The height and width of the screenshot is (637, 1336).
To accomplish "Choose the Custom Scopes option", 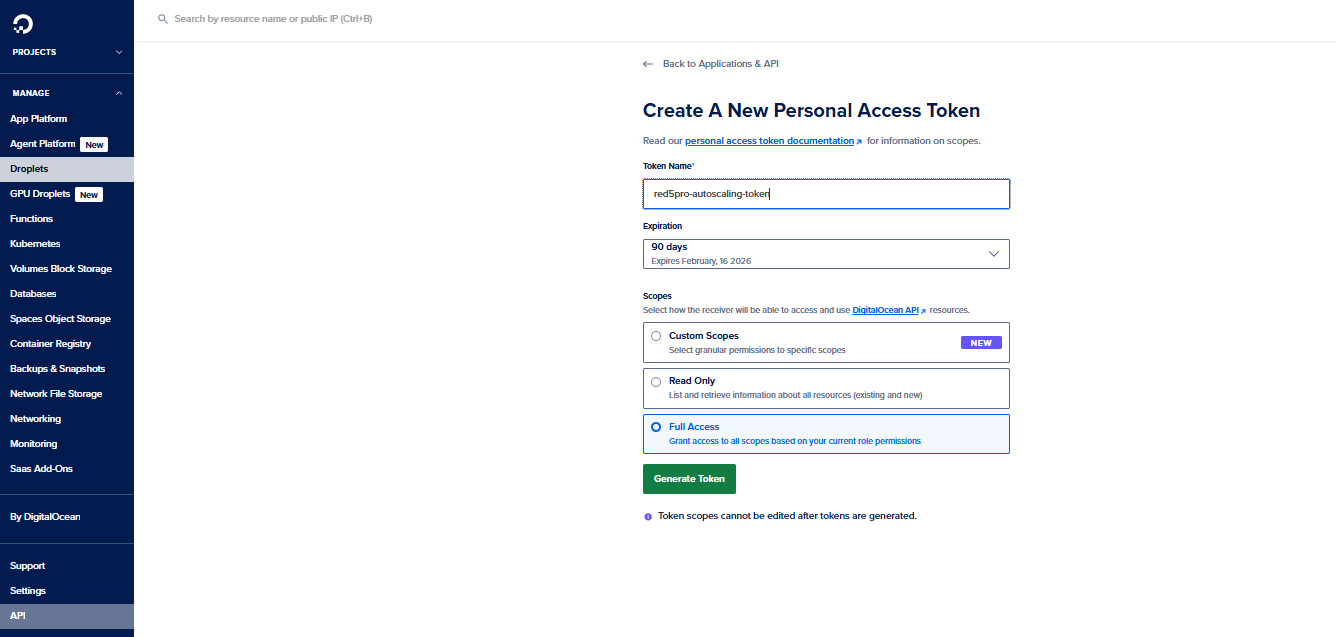I will [656, 336].
